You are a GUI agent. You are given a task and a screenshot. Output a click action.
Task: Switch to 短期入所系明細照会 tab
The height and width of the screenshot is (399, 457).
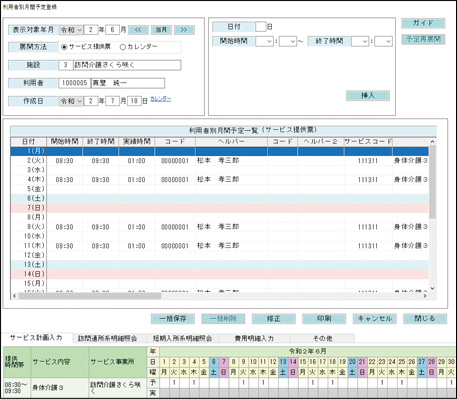pos(182,338)
